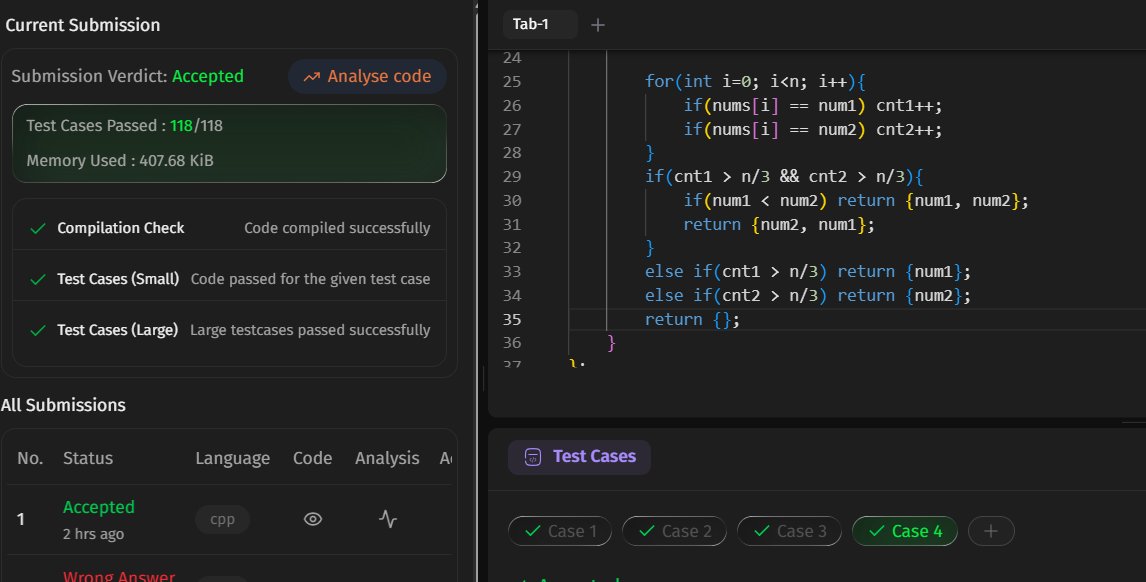1146x582 pixels.
Task: Click the checkmark inside Case 4 pill
Action: 877,532
